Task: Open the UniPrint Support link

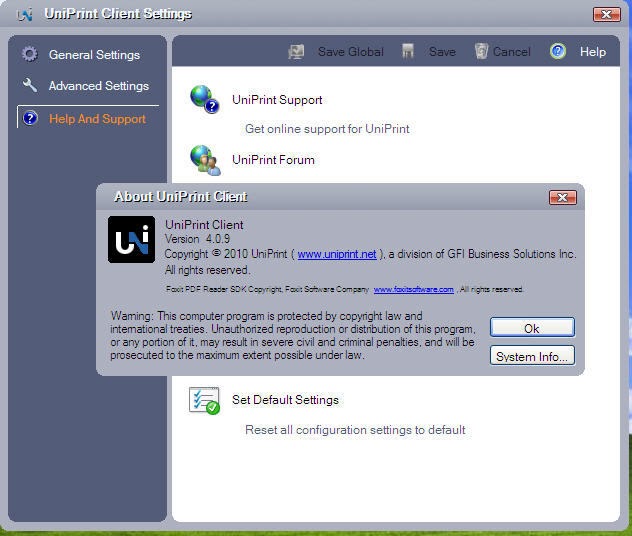Action: 277,100
